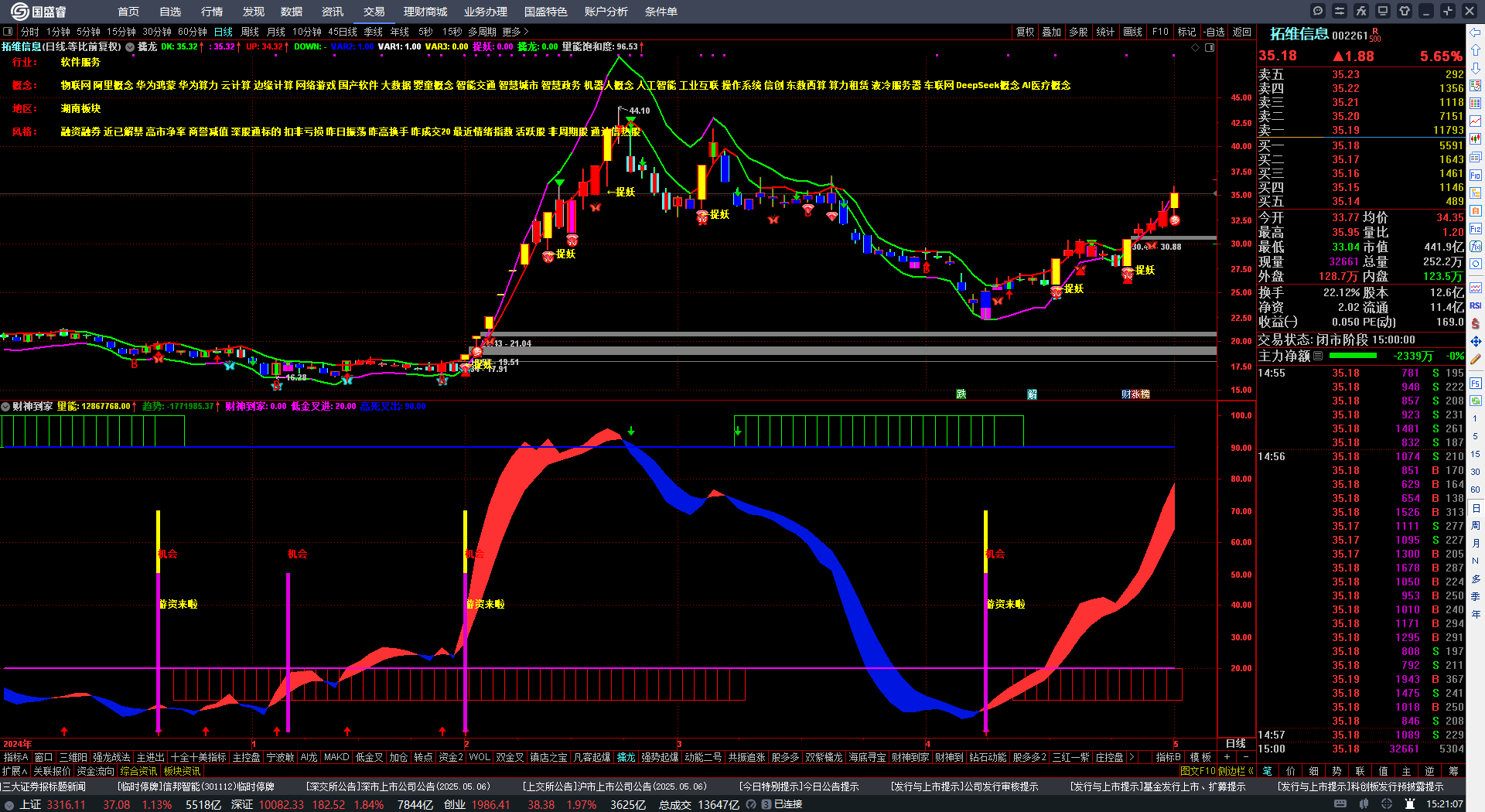The image size is (1485, 812).
Task: Click the -自选 remove from watchlist button
Action: (x=1214, y=32)
